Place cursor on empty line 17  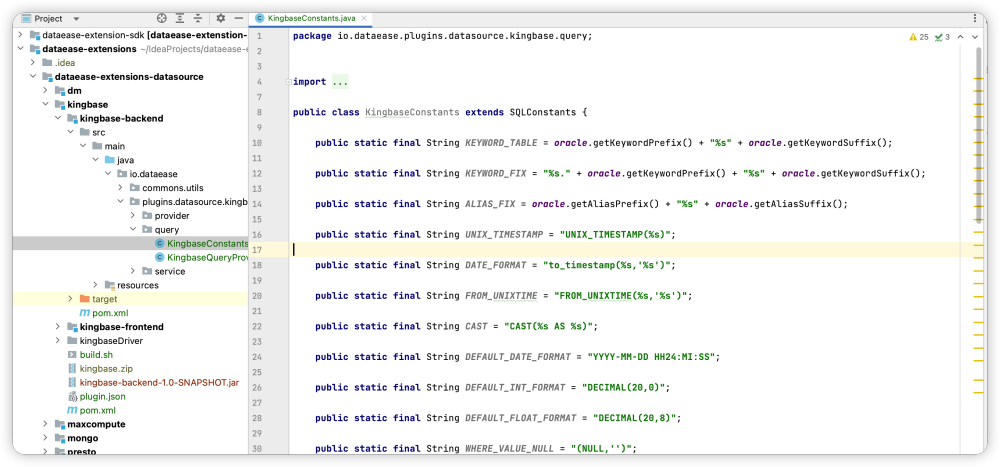tap(625, 250)
